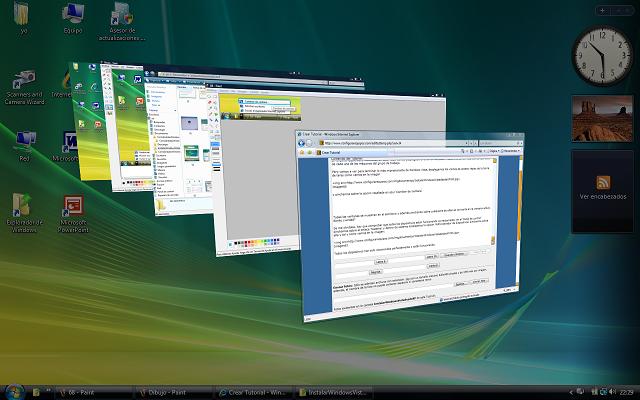Open the Red network desktop icon
640x400 pixels.
coord(24,146)
